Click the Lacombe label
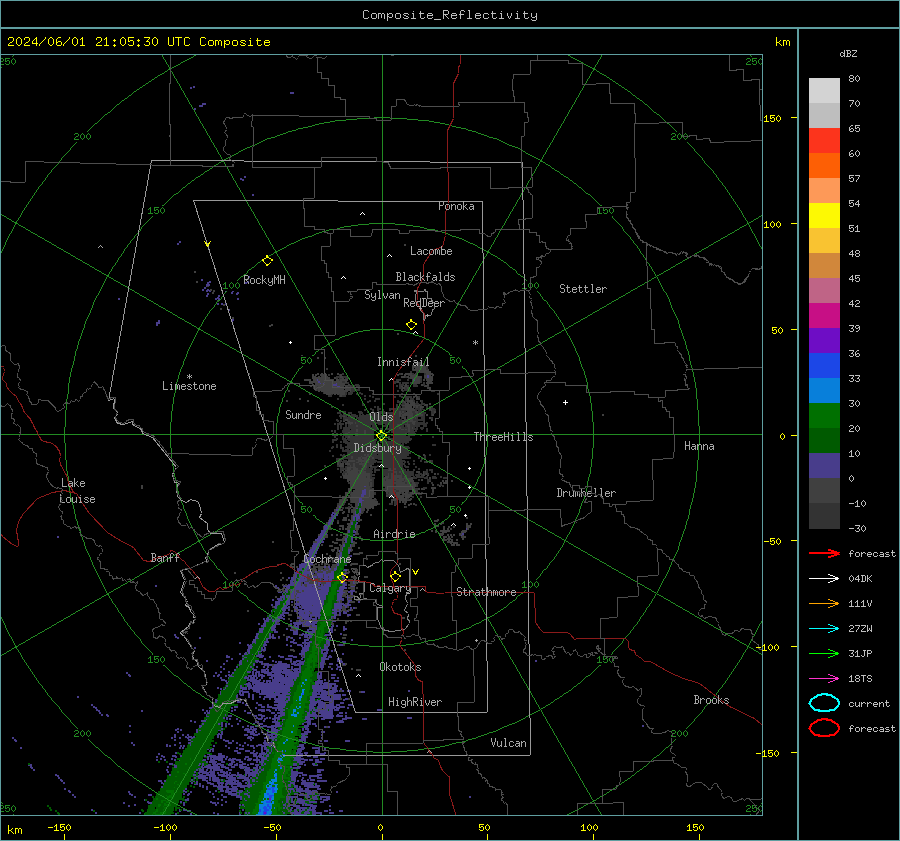 (x=431, y=251)
